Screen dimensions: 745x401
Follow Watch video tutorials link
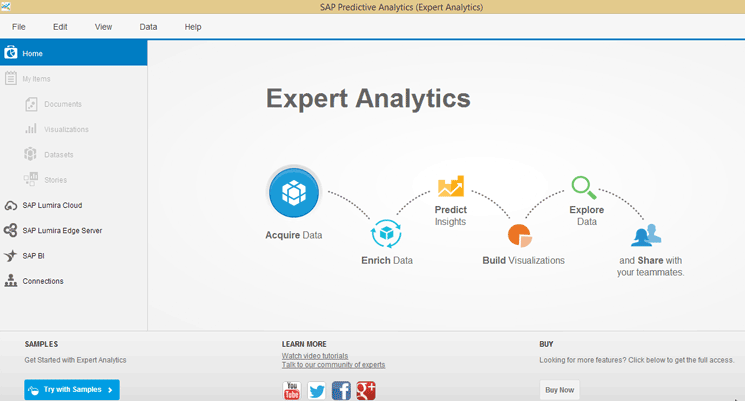315,355
